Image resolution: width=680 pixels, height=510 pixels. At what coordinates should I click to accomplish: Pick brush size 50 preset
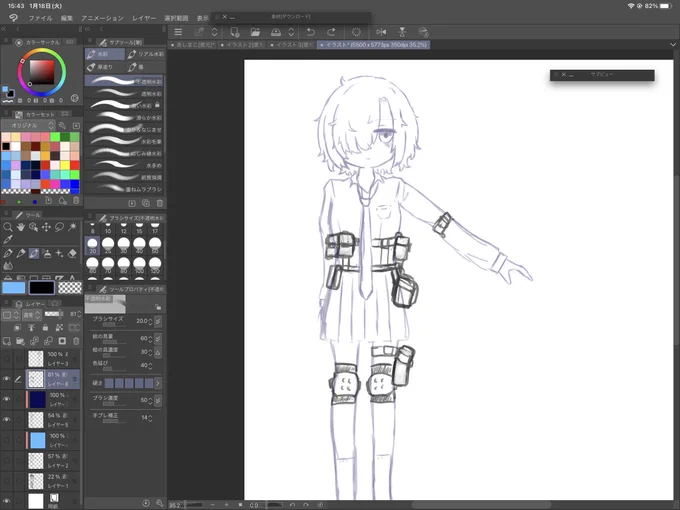[x=155, y=245]
